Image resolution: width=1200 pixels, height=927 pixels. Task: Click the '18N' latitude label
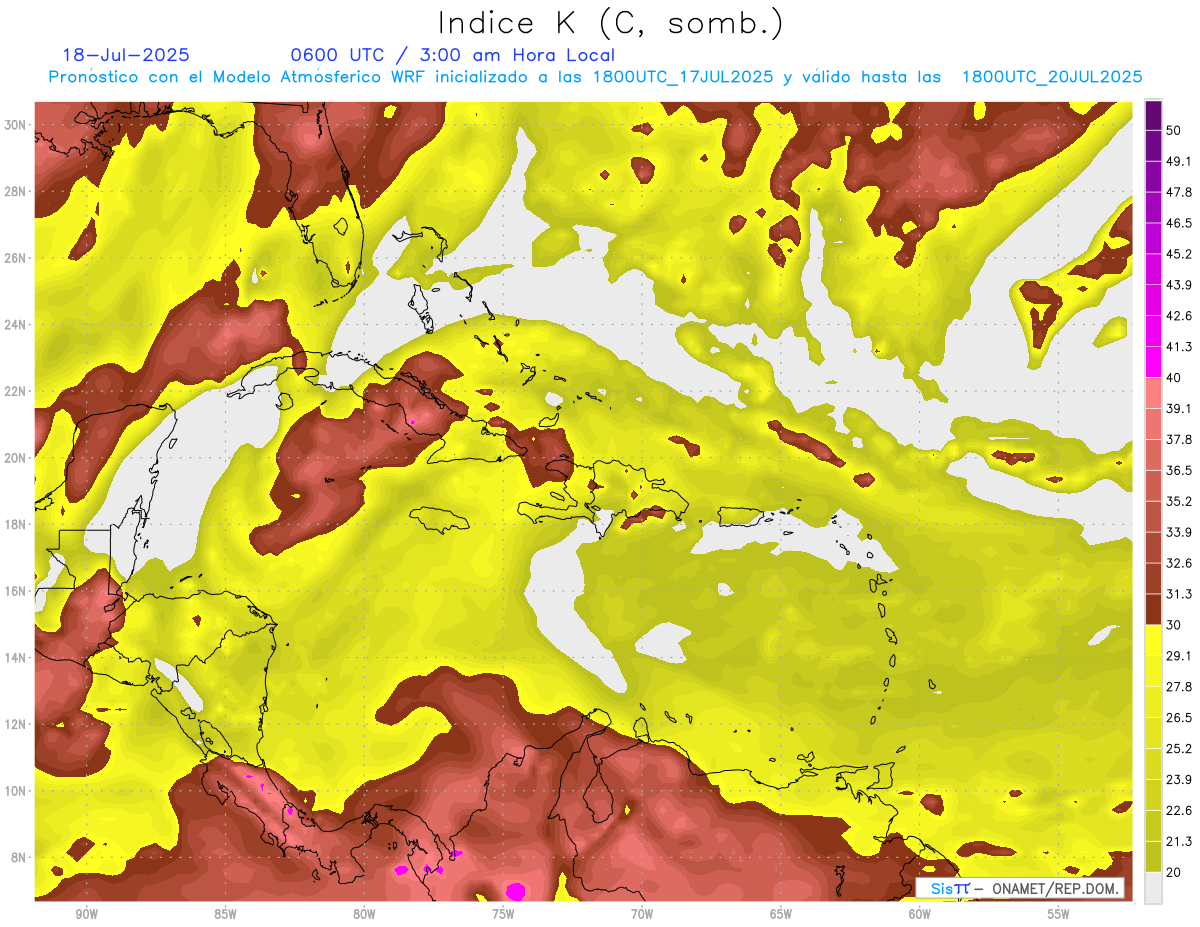click(17, 525)
